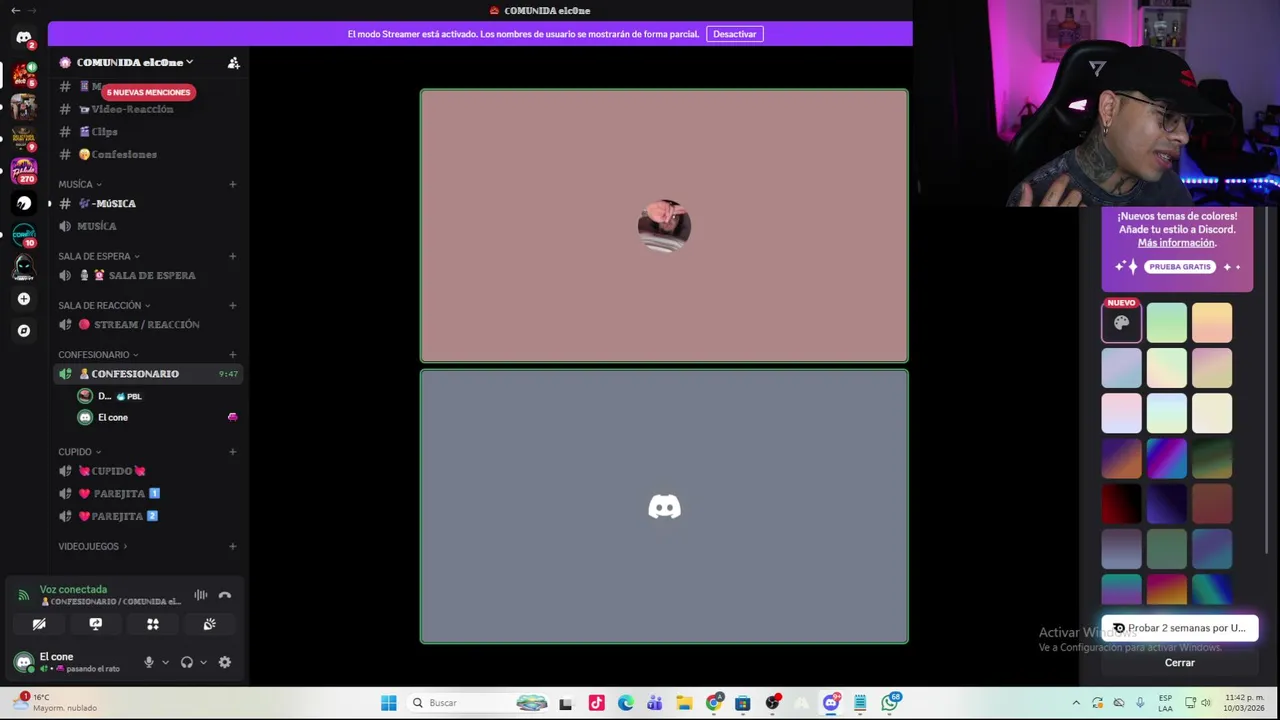
Task: Select the CONFESIONARIO voice channel
Action: pyautogui.click(x=148, y=374)
